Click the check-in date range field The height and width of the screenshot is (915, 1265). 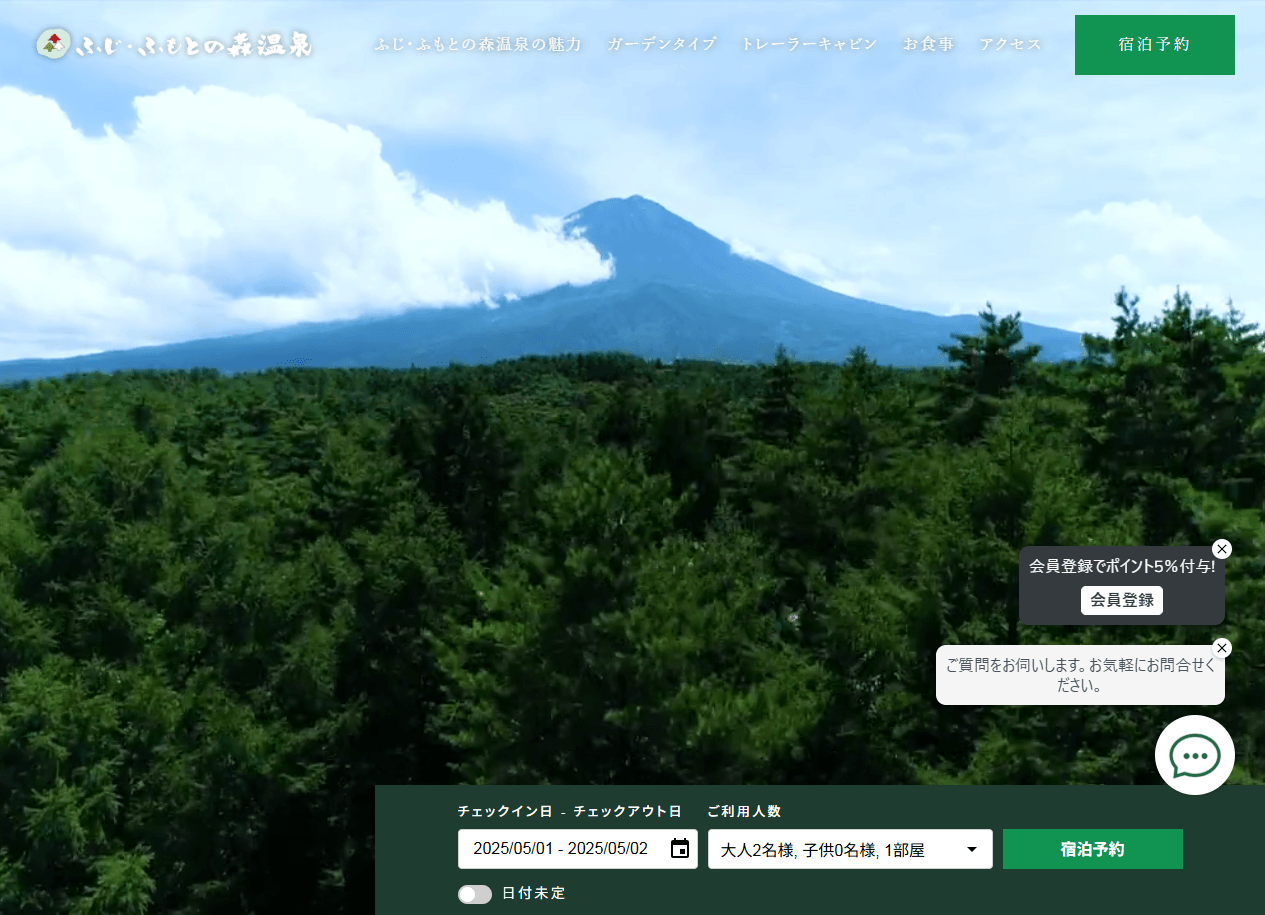[x=560, y=849]
